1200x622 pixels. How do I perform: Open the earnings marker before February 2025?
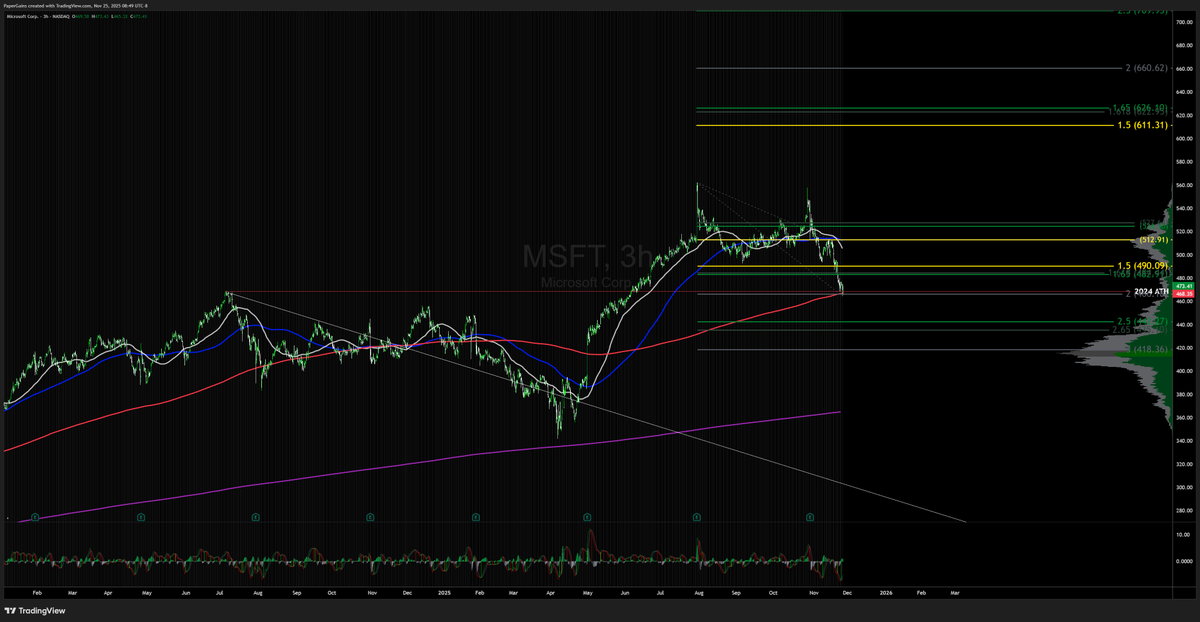point(477,517)
